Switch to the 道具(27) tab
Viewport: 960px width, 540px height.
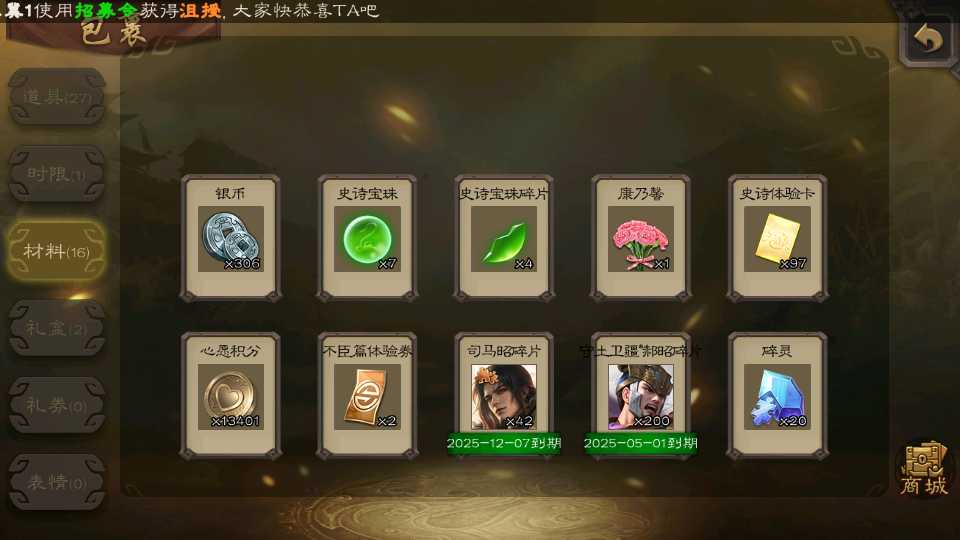(x=57, y=97)
